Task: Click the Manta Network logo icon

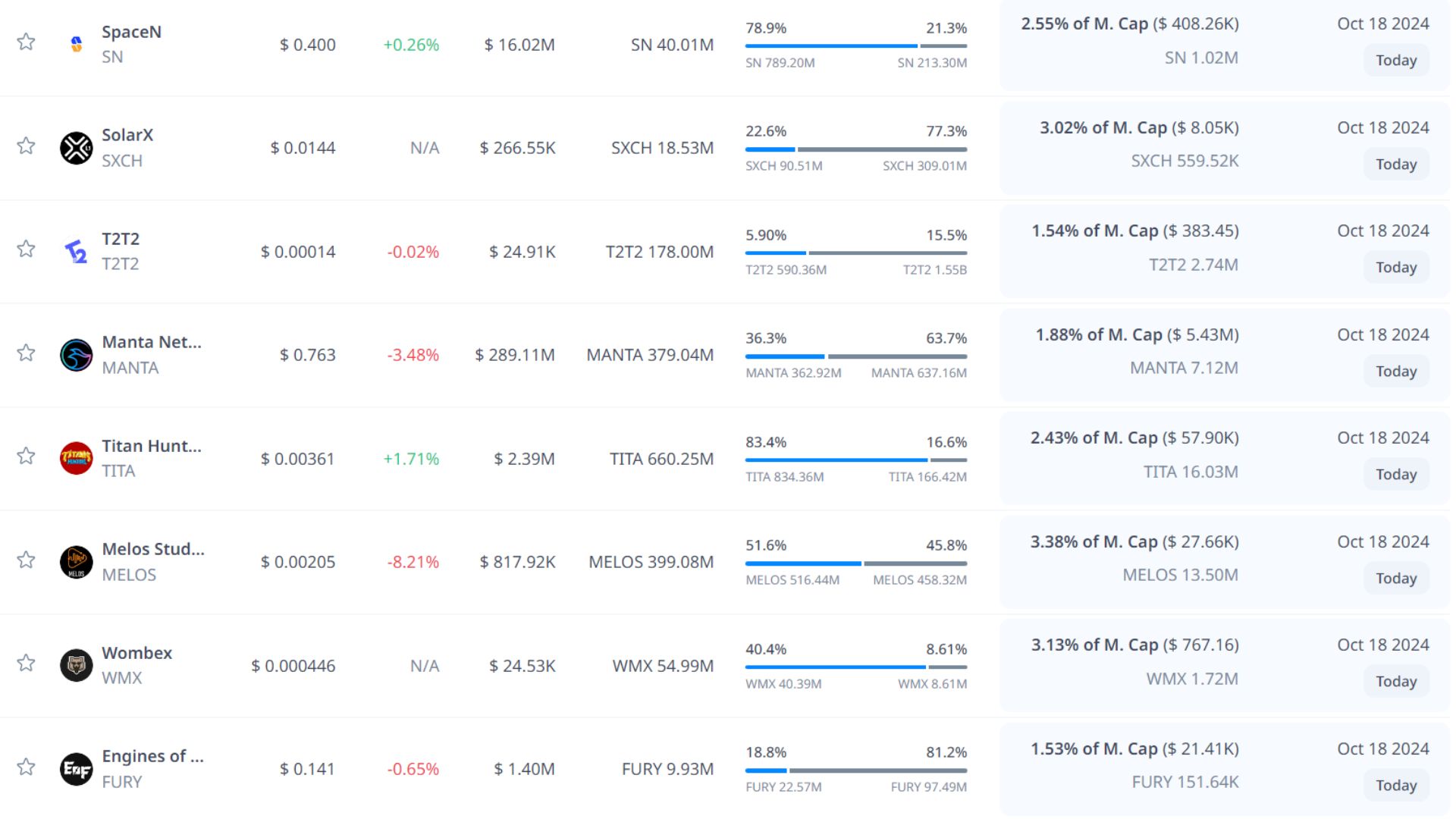Action: (76, 355)
